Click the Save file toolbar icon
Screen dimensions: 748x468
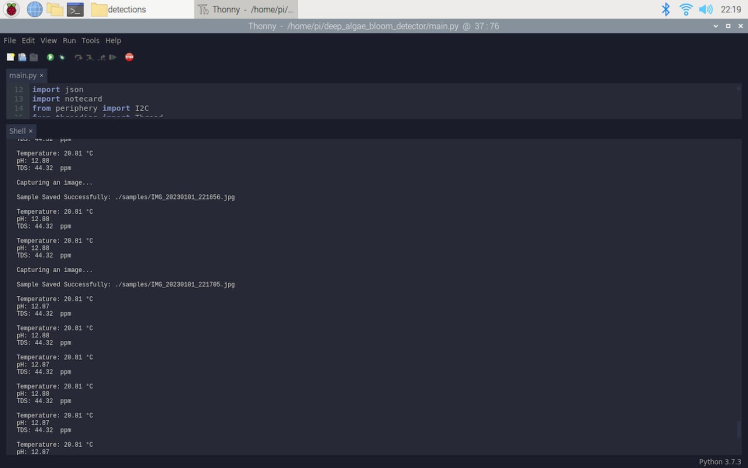[x=33, y=57]
